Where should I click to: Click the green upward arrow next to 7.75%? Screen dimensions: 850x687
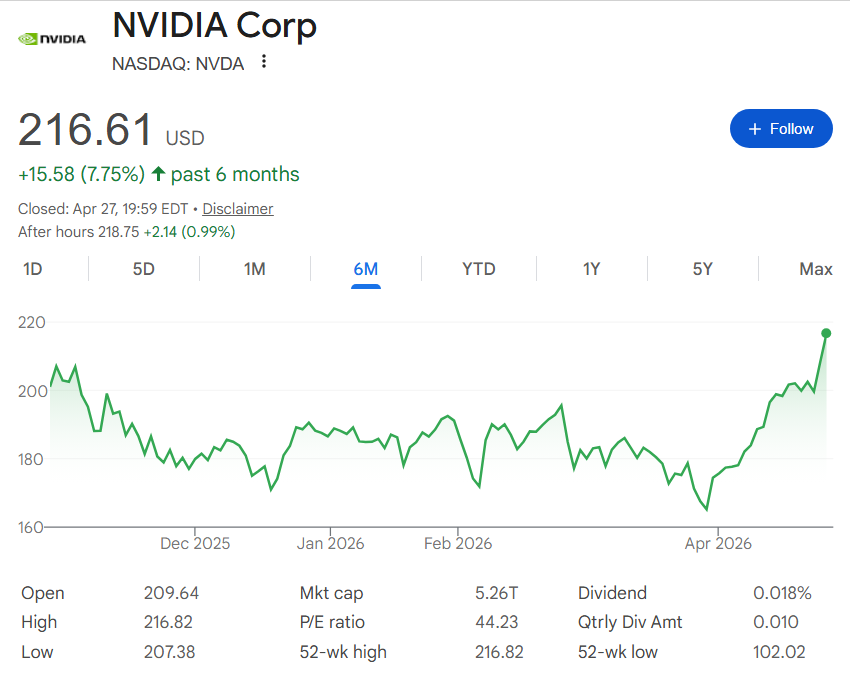(158, 174)
